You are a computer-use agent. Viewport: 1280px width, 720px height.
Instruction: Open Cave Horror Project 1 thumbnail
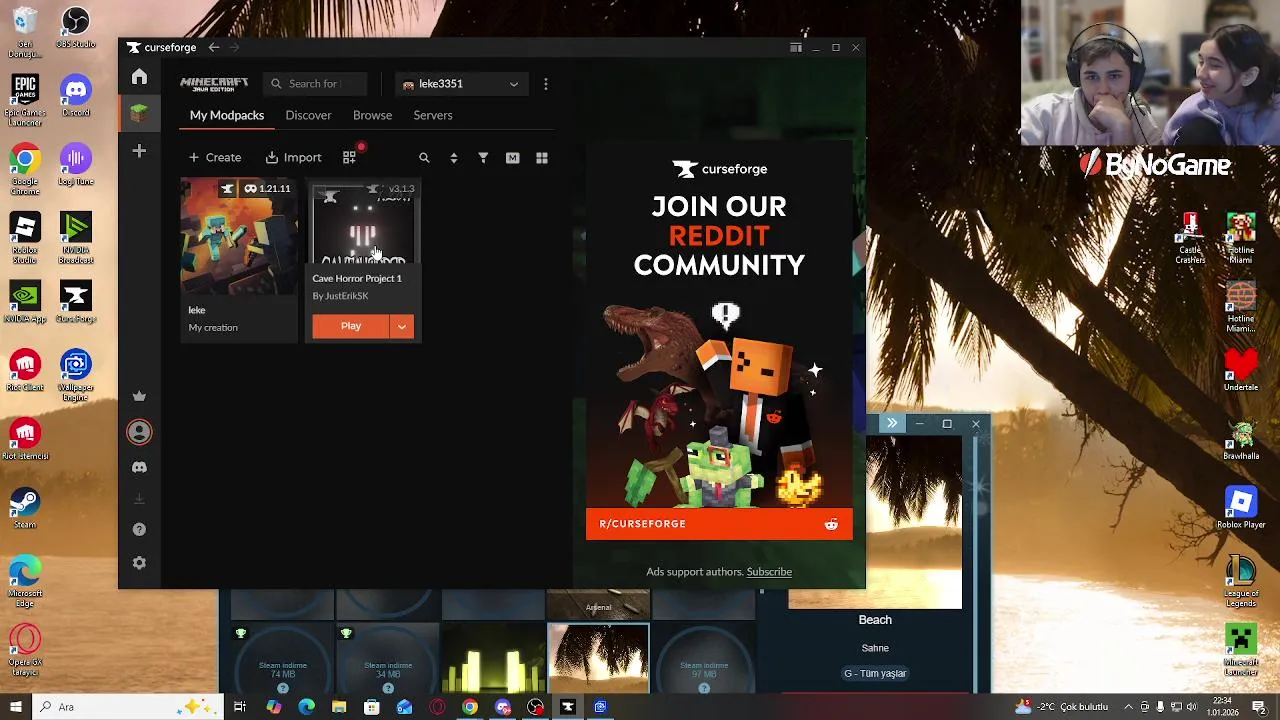pyautogui.click(x=363, y=223)
